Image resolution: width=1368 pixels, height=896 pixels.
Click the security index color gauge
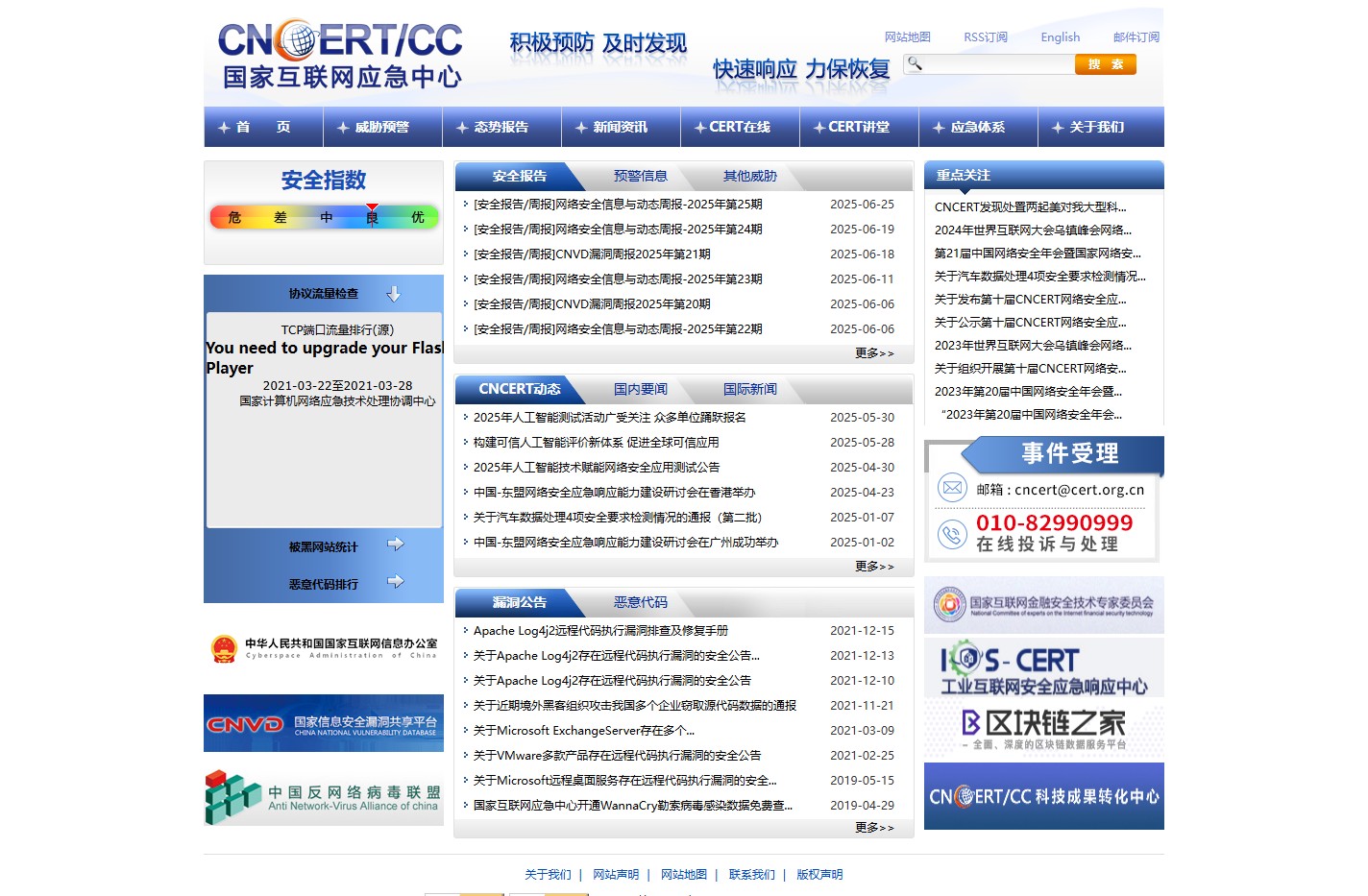click(x=325, y=217)
